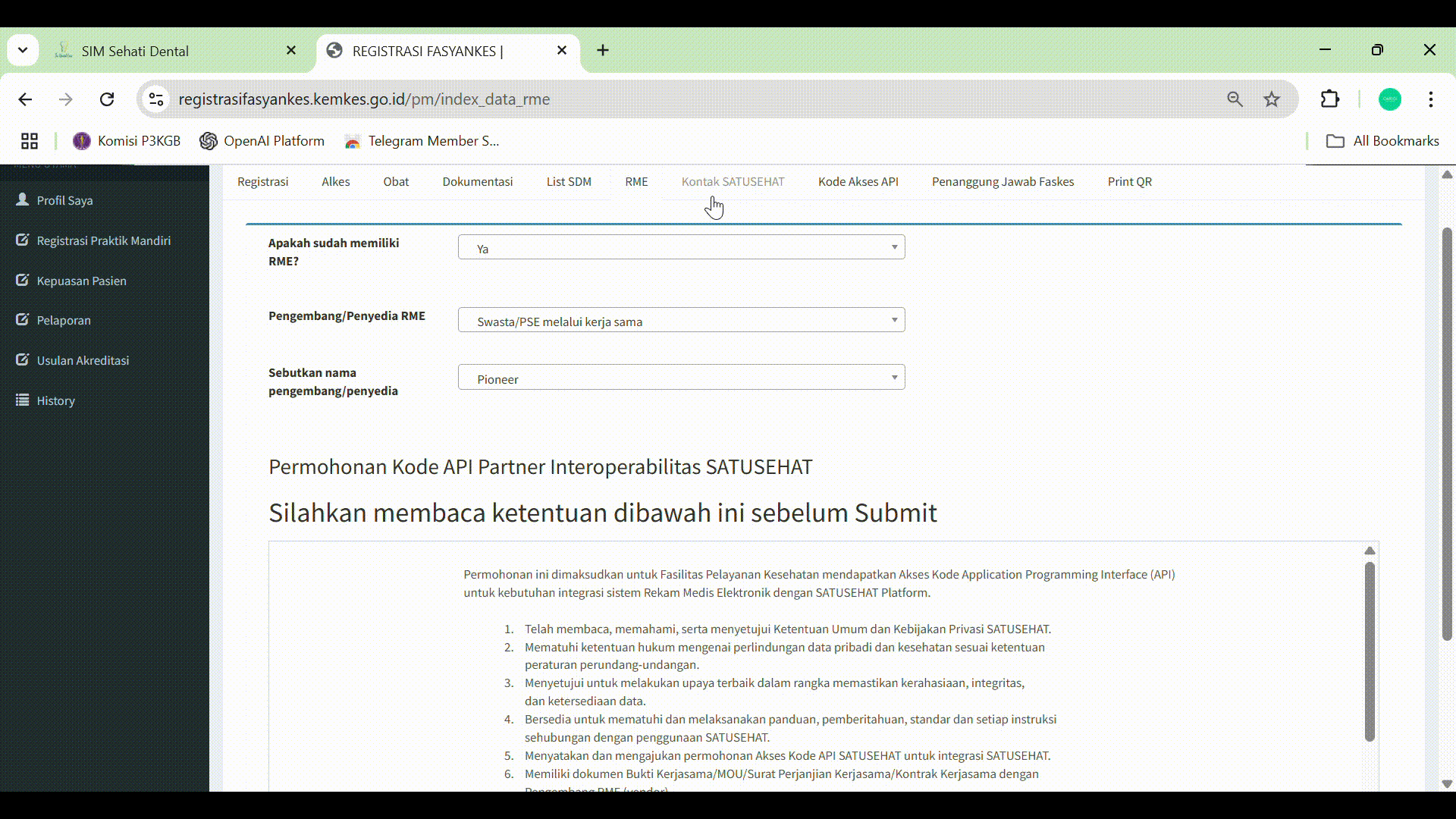The height and width of the screenshot is (819, 1456).
Task: Bookmark page with star icon
Action: [1272, 99]
